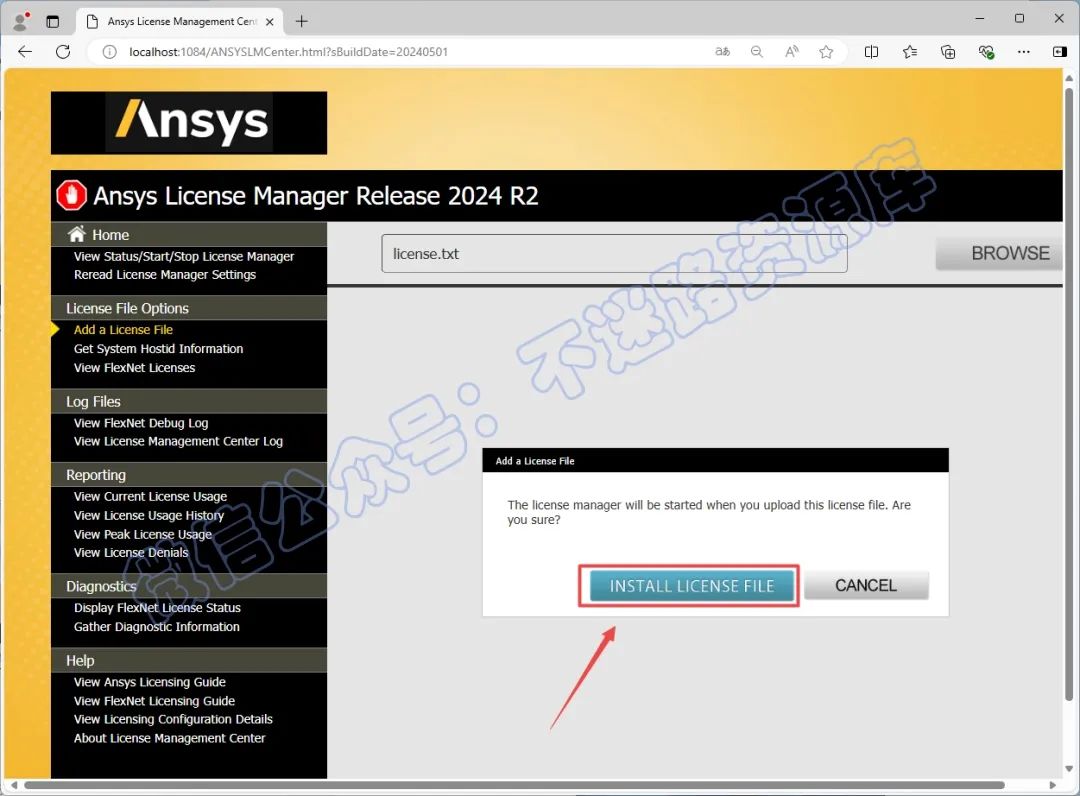Open View Licensing Configuration Details
Screen dimensions: 1080x796
(173, 719)
